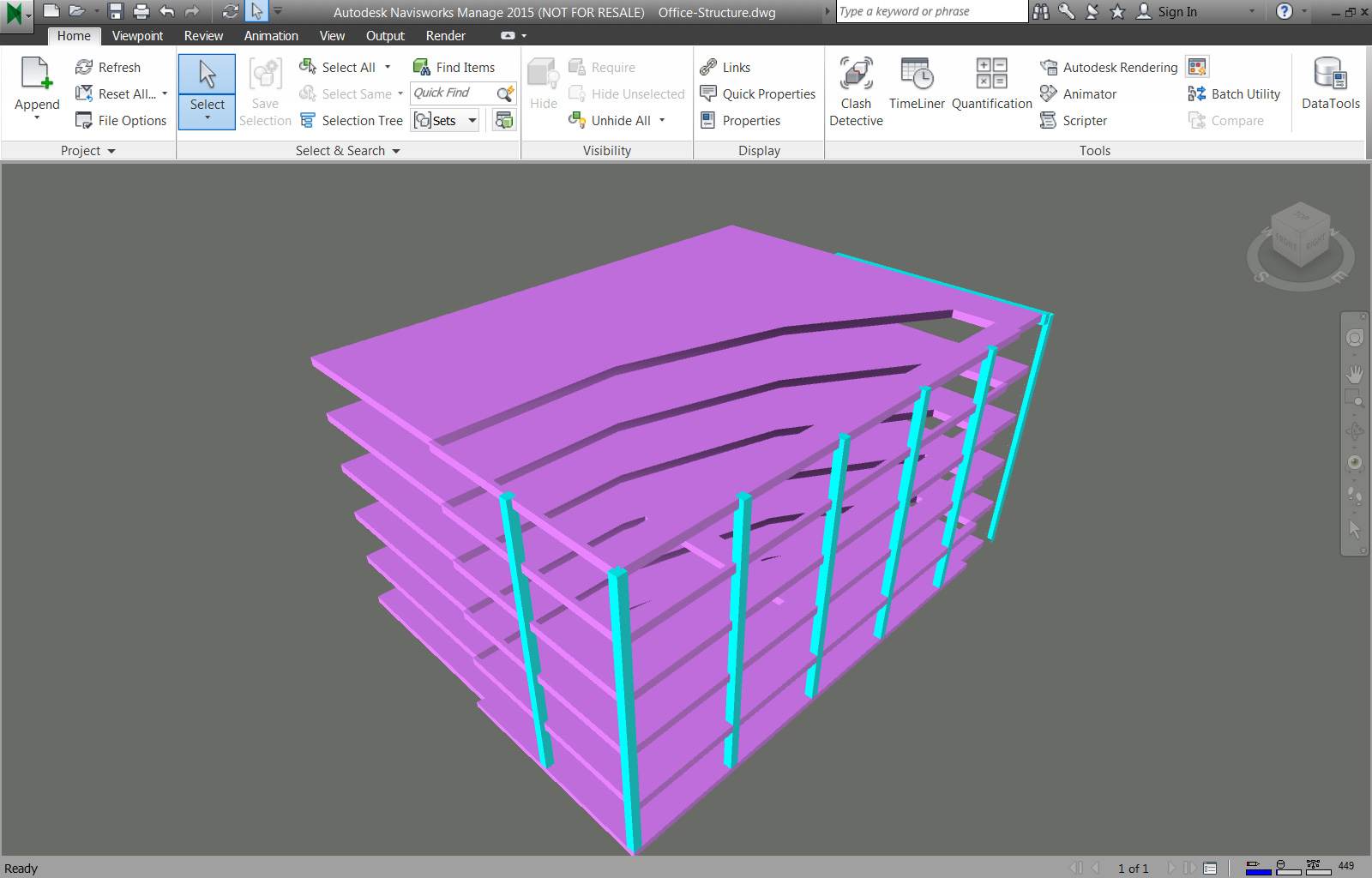This screenshot has width=1372, height=878.
Task: Open DataTools
Action: point(1330,83)
